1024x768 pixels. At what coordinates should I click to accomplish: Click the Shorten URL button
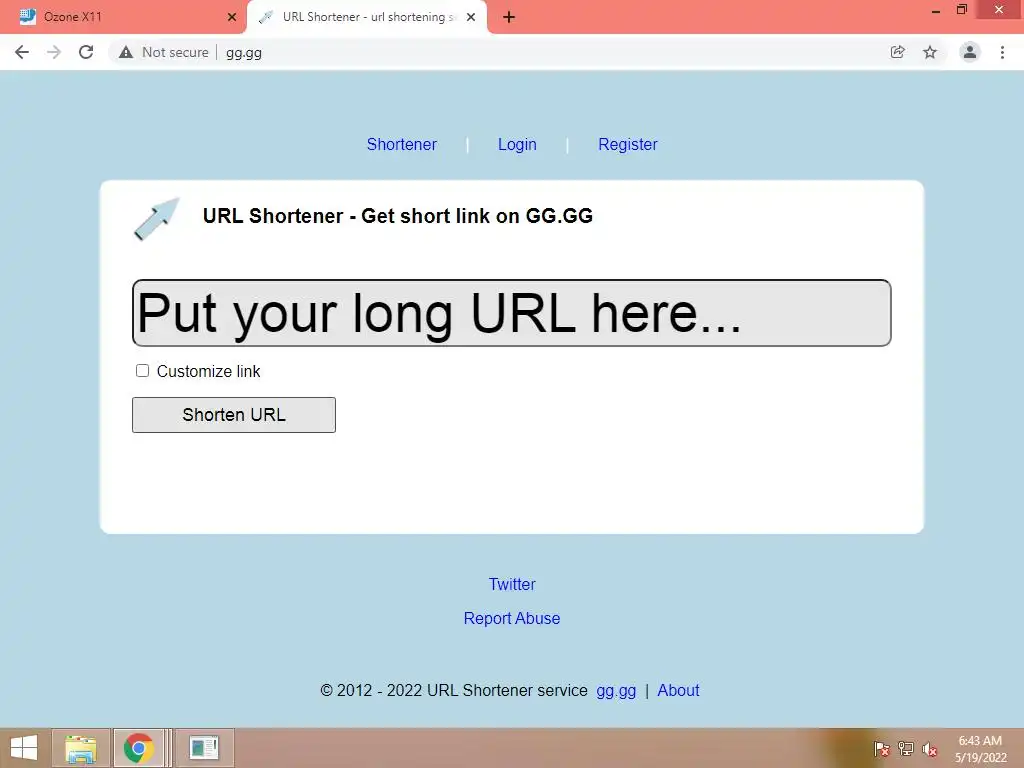234,415
